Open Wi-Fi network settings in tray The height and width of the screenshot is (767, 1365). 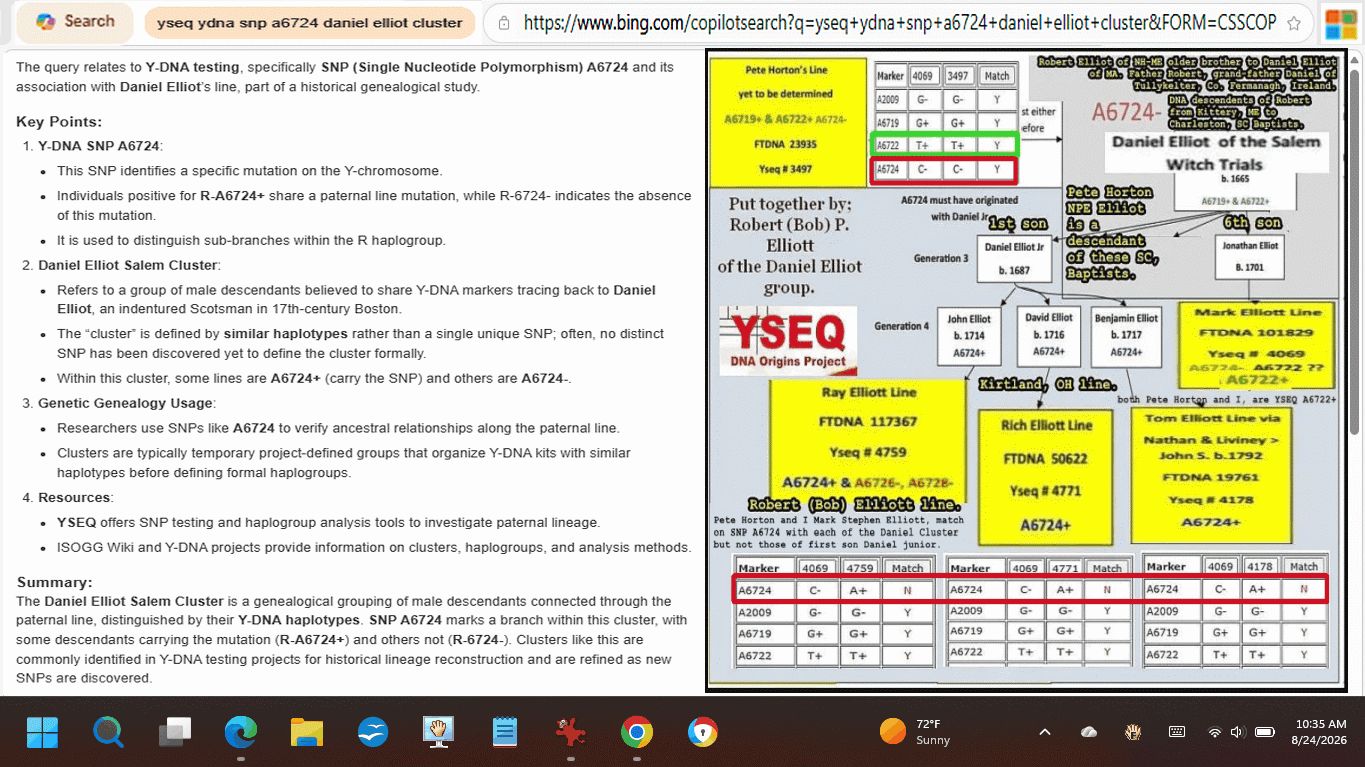coord(1215,732)
